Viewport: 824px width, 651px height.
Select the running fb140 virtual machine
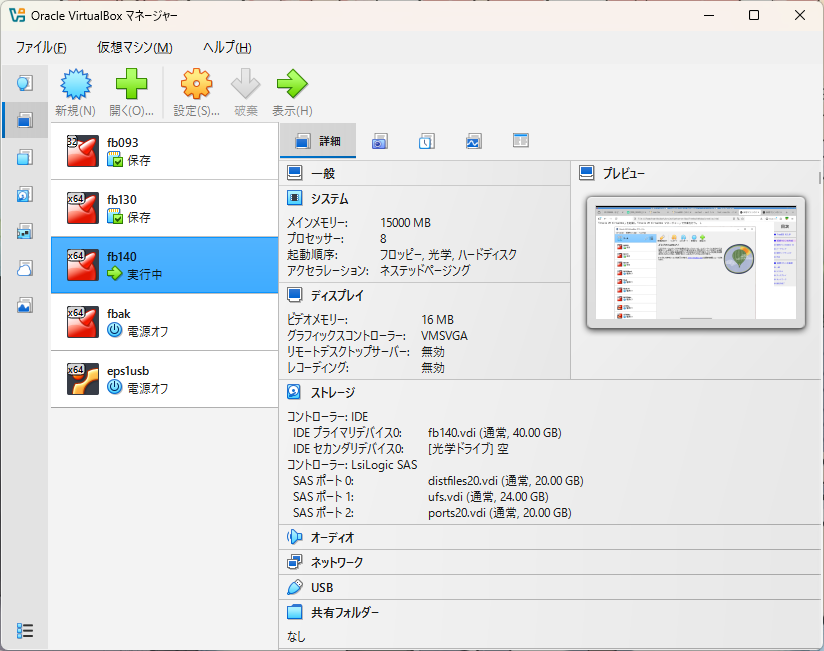[164, 265]
